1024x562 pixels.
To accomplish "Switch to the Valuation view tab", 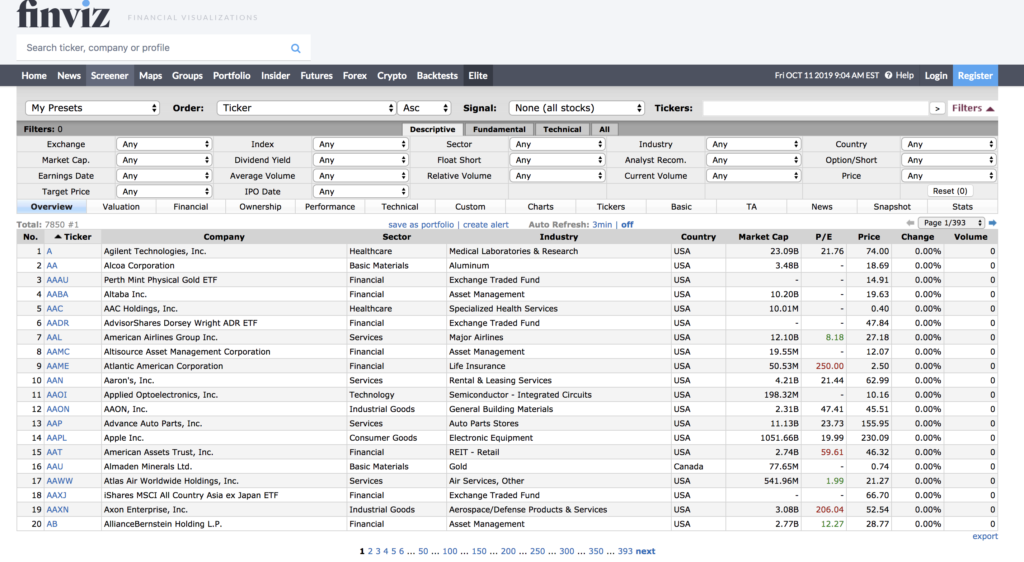I will point(121,207).
